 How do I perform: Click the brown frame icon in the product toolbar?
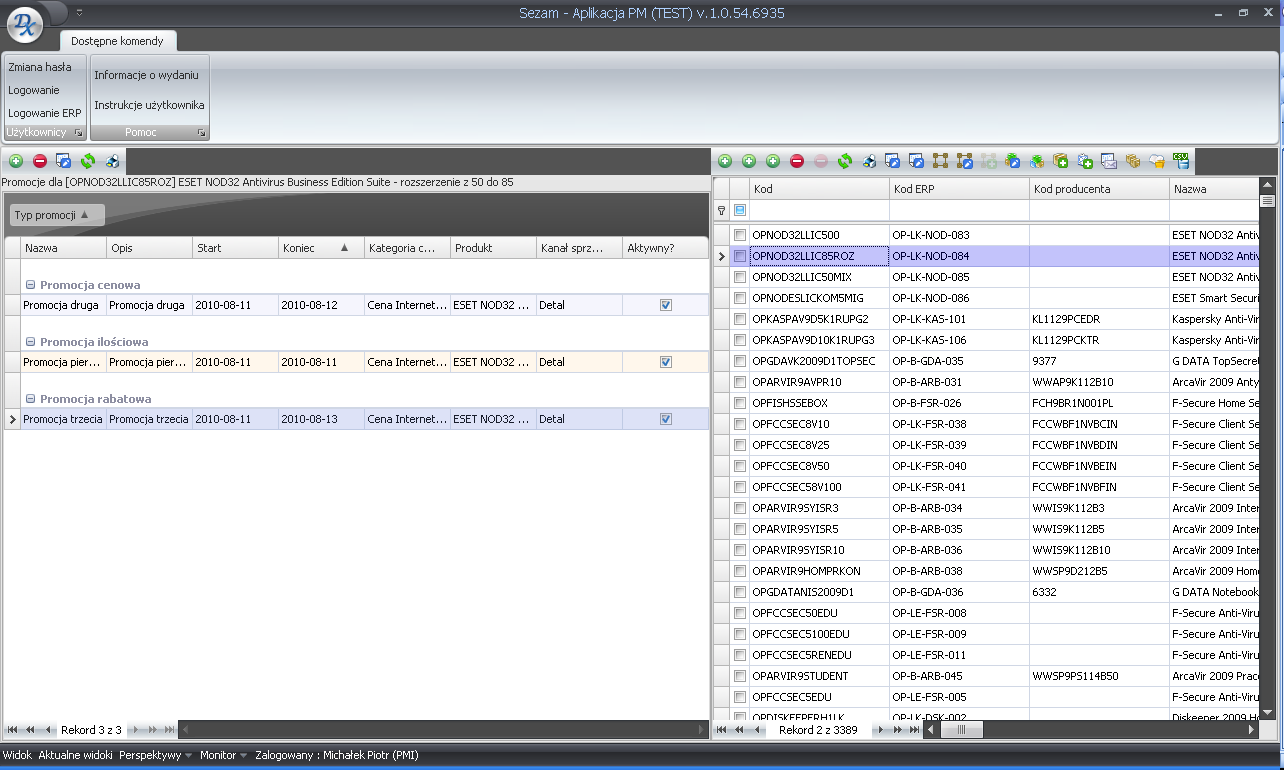coord(940,160)
